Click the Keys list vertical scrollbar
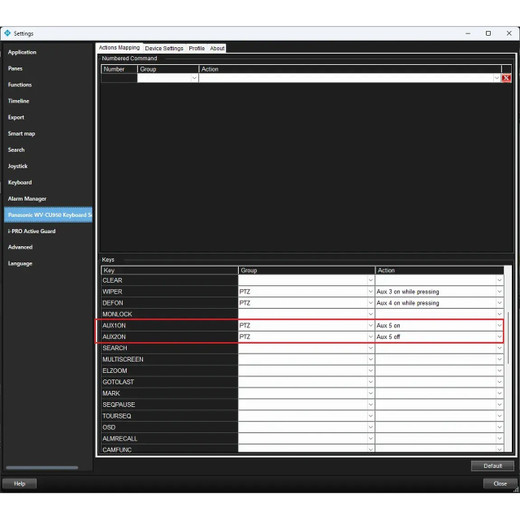Image resolution: width=520 pixels, height=520 pixels. click(508, 337)
